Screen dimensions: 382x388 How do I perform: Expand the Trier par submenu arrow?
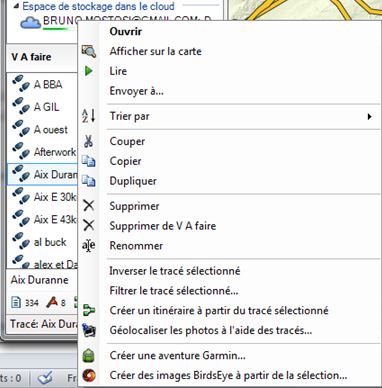point(369,116)
